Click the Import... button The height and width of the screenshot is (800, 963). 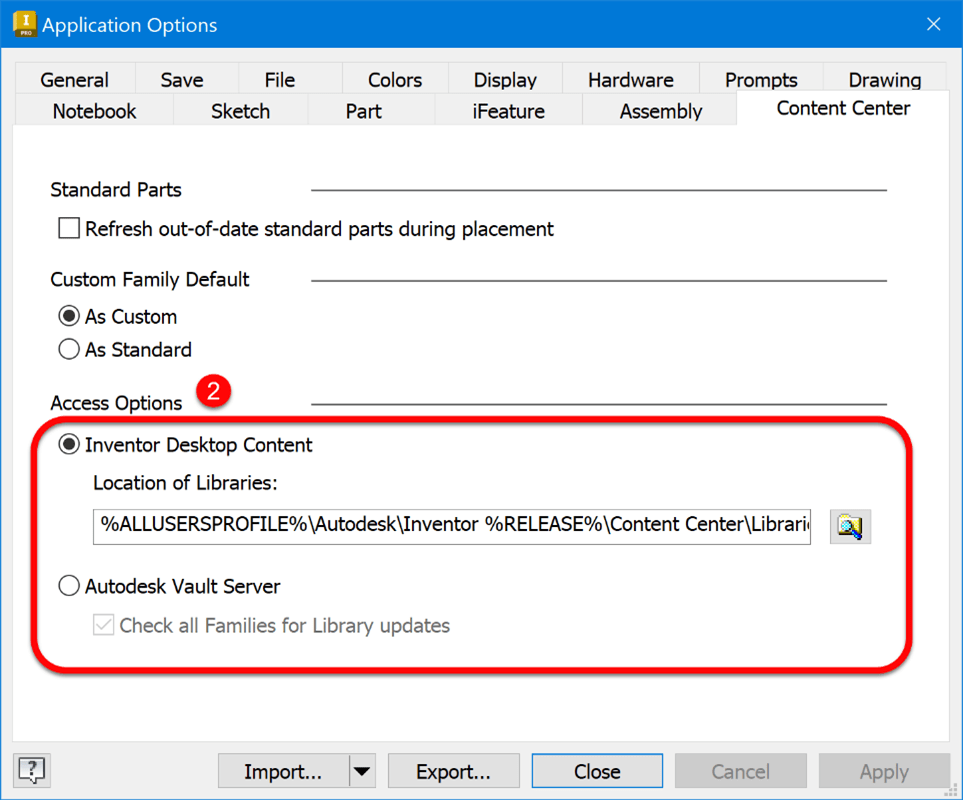click(x=283, y=771)
